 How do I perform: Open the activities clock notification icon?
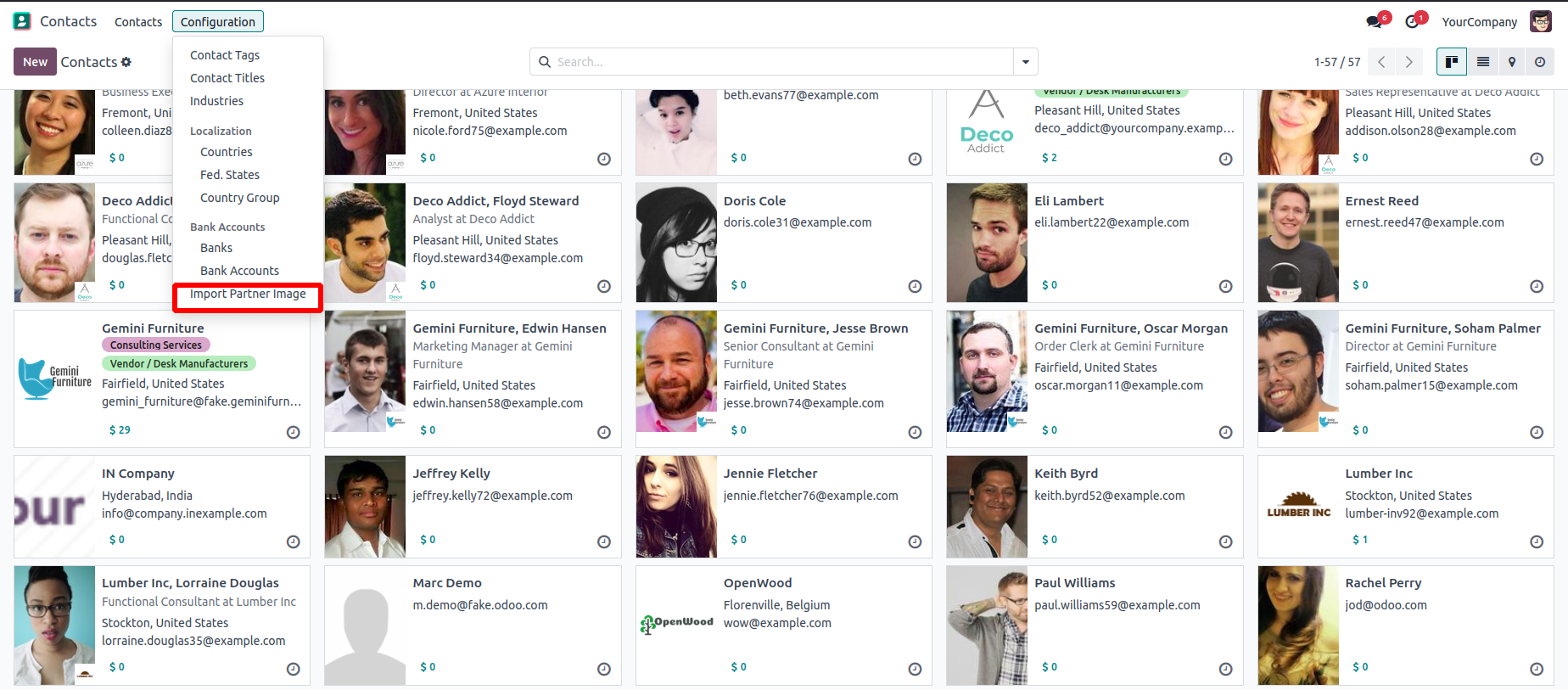(x=1412, y=22)
